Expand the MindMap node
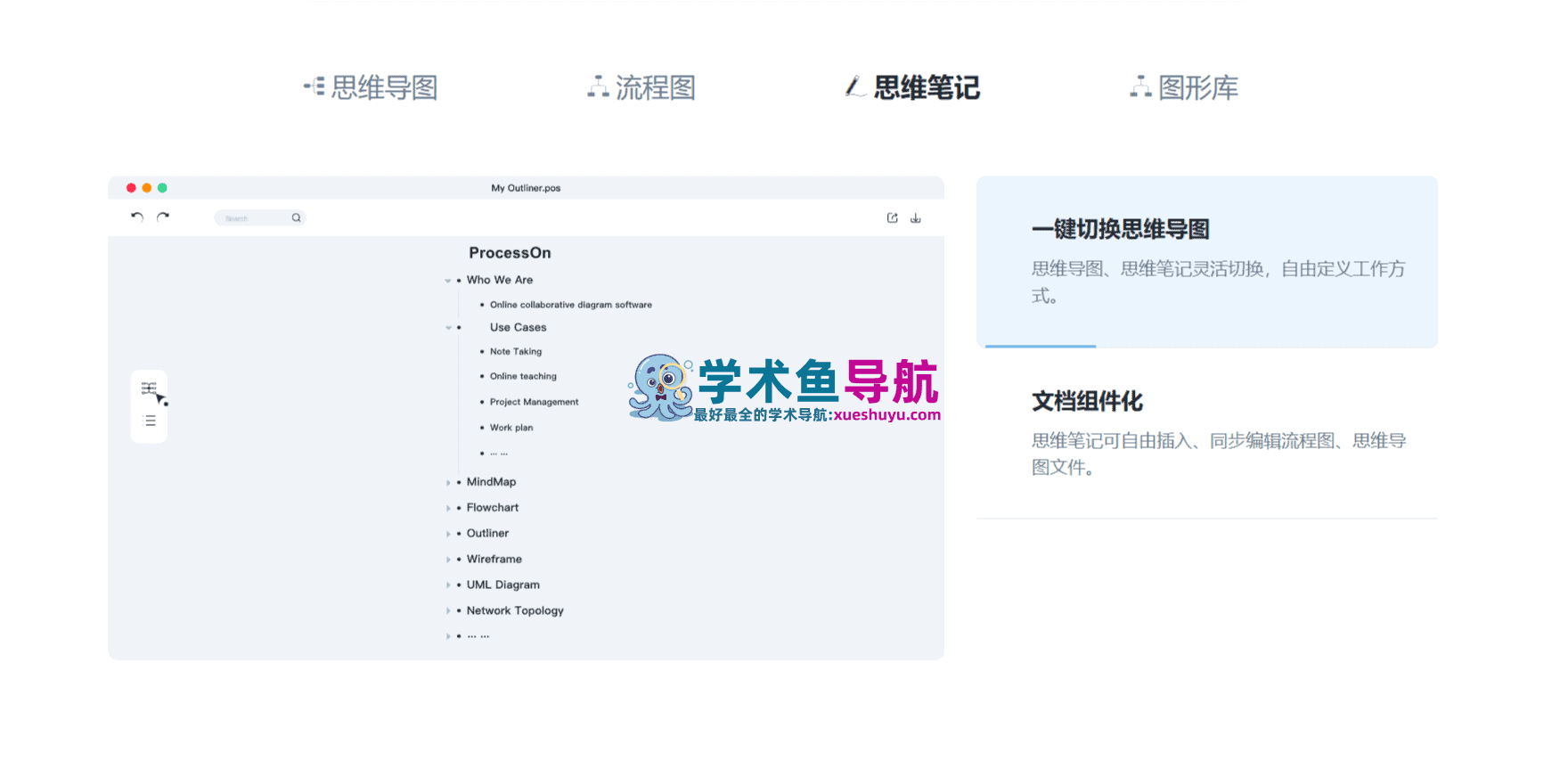This screenshot has width=1568, height=777. (448, 483)
